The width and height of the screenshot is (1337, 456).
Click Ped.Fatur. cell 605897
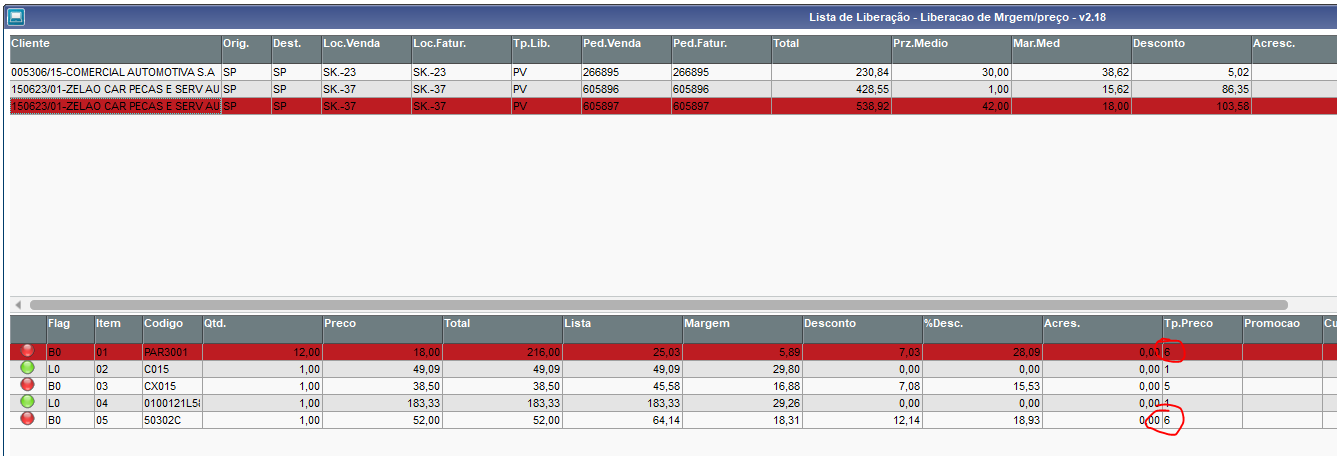[721, 105]
